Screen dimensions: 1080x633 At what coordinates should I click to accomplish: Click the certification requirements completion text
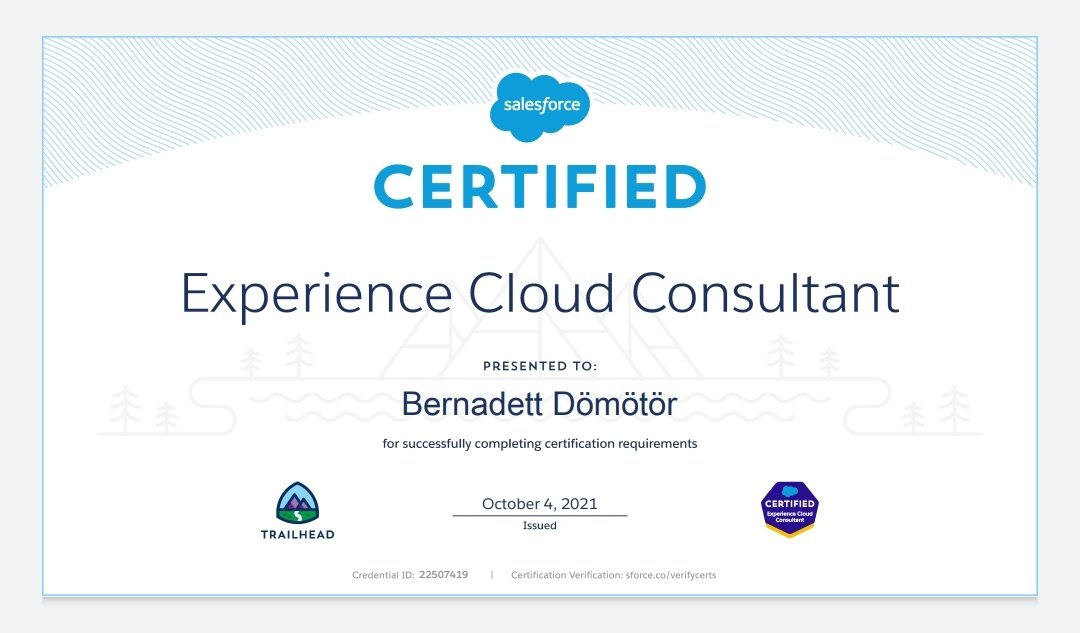(x=540, y=443)
